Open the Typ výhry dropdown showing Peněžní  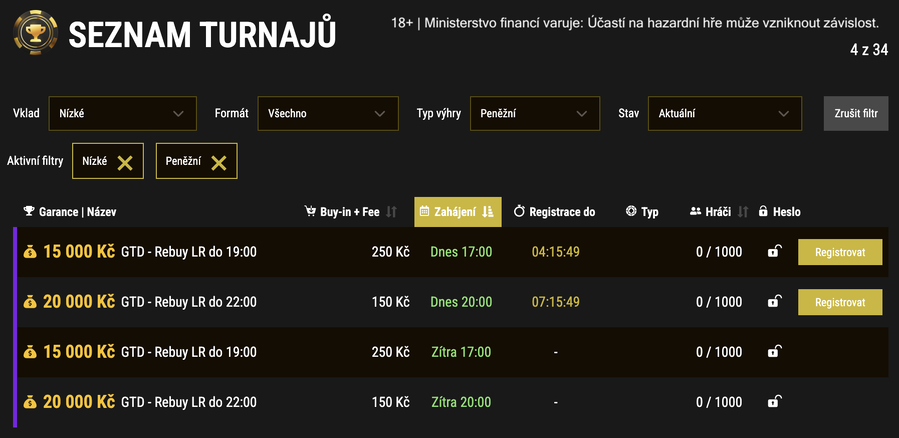[x=535, y=114]
